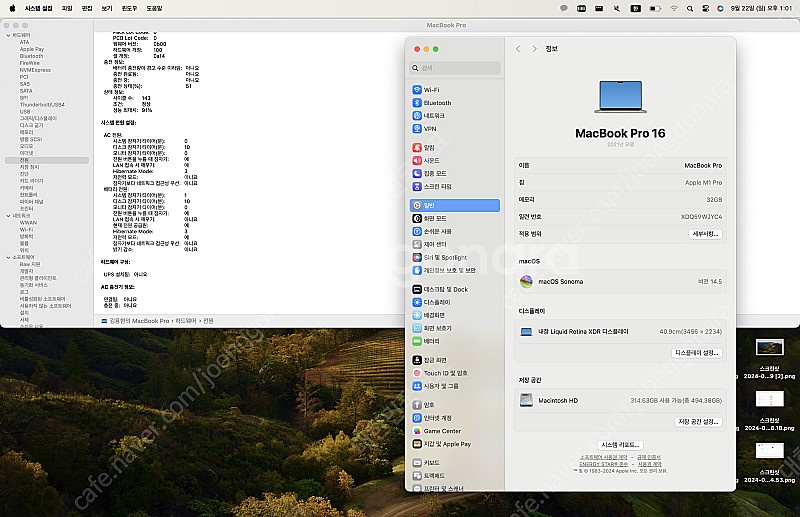Click the System Settings search field
The width and height of the screenshot is (800, 517).
coord(455,68)
